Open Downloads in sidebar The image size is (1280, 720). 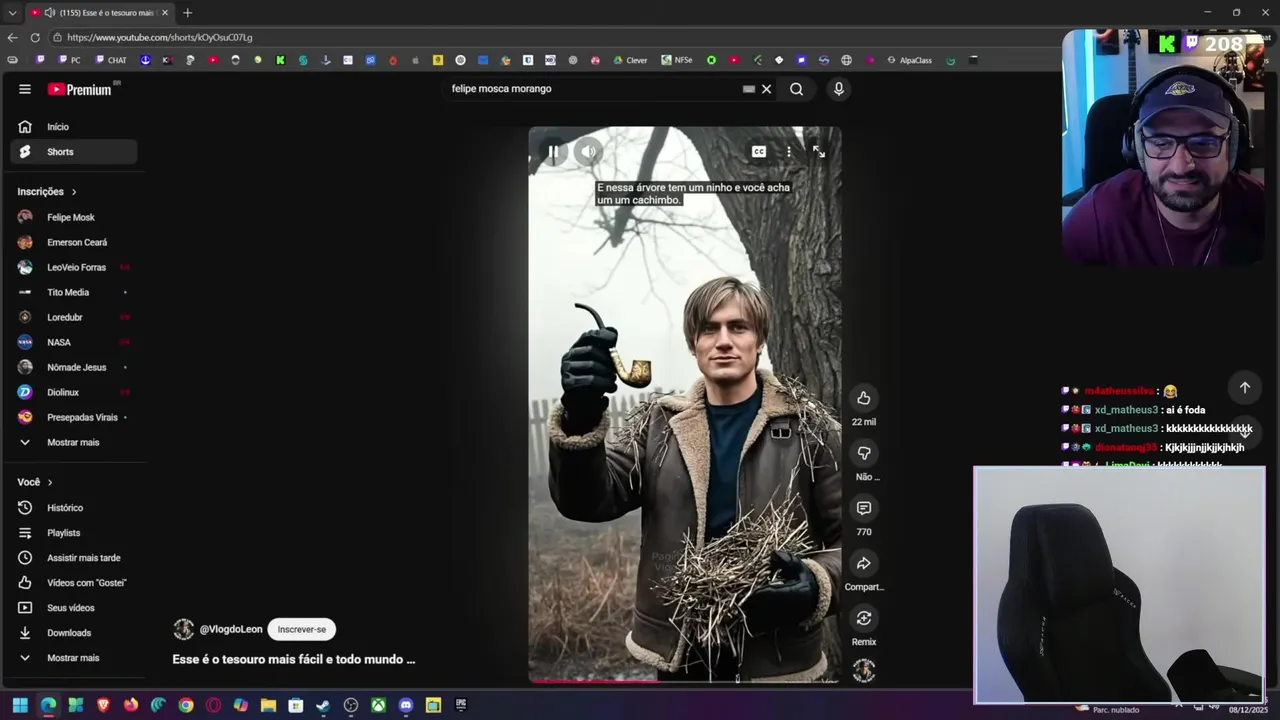(x=74, y=633)
